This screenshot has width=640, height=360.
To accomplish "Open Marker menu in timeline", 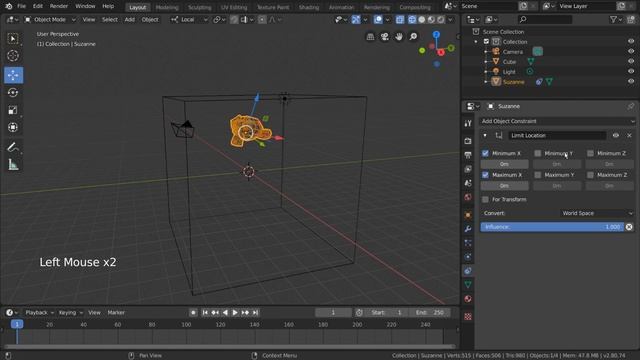I will [x=116, y=313].
